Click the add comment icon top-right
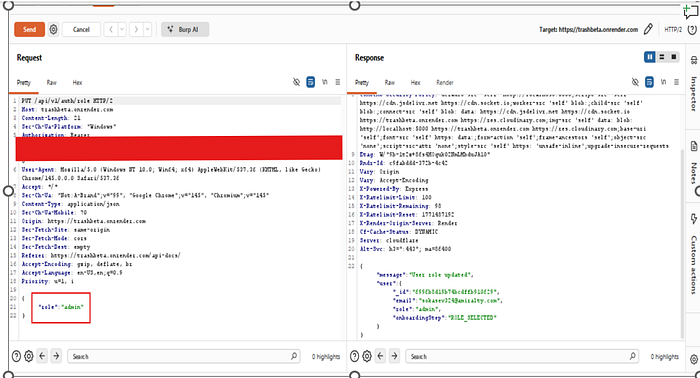Viewport: 700px width, 378px height. pyautogui.click(x=690, y=11)
